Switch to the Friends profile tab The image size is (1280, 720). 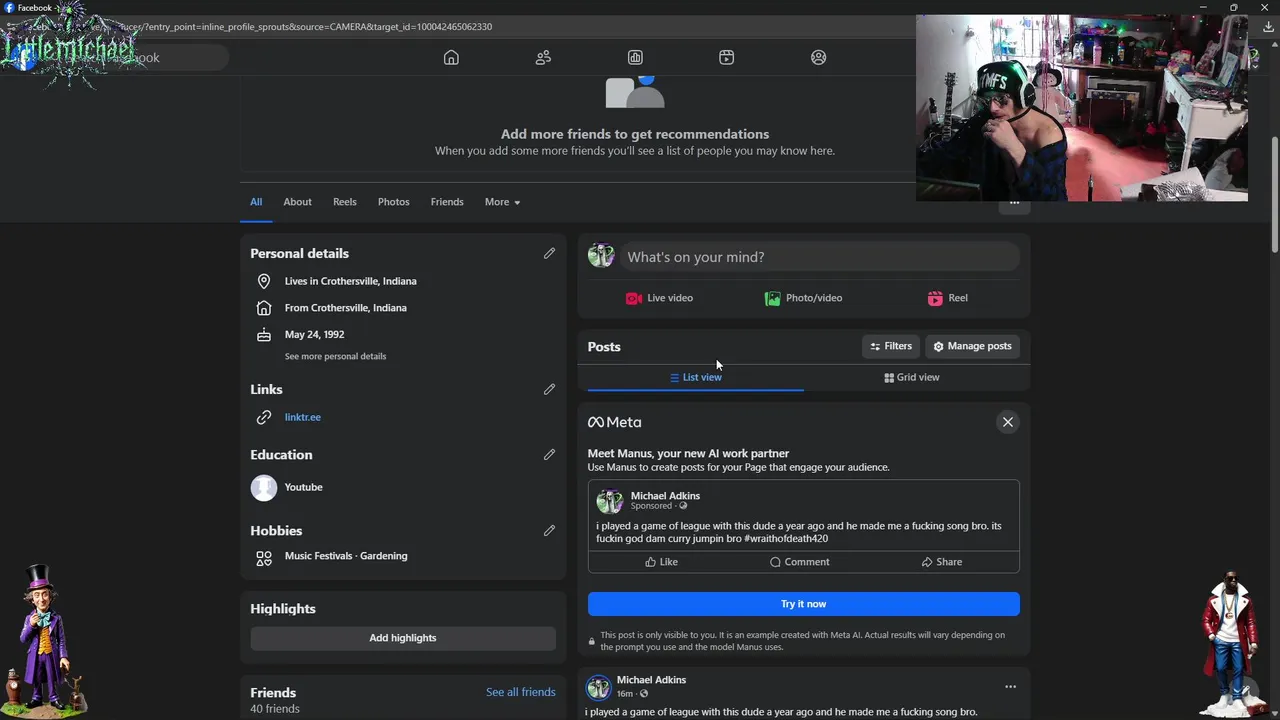[447, 202]
